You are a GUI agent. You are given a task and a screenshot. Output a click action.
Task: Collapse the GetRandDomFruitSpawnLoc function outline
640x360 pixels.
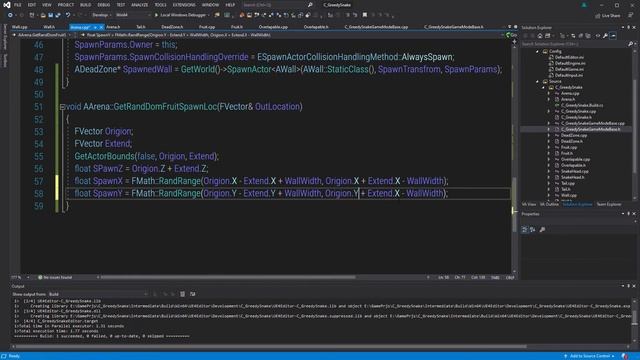62,107
